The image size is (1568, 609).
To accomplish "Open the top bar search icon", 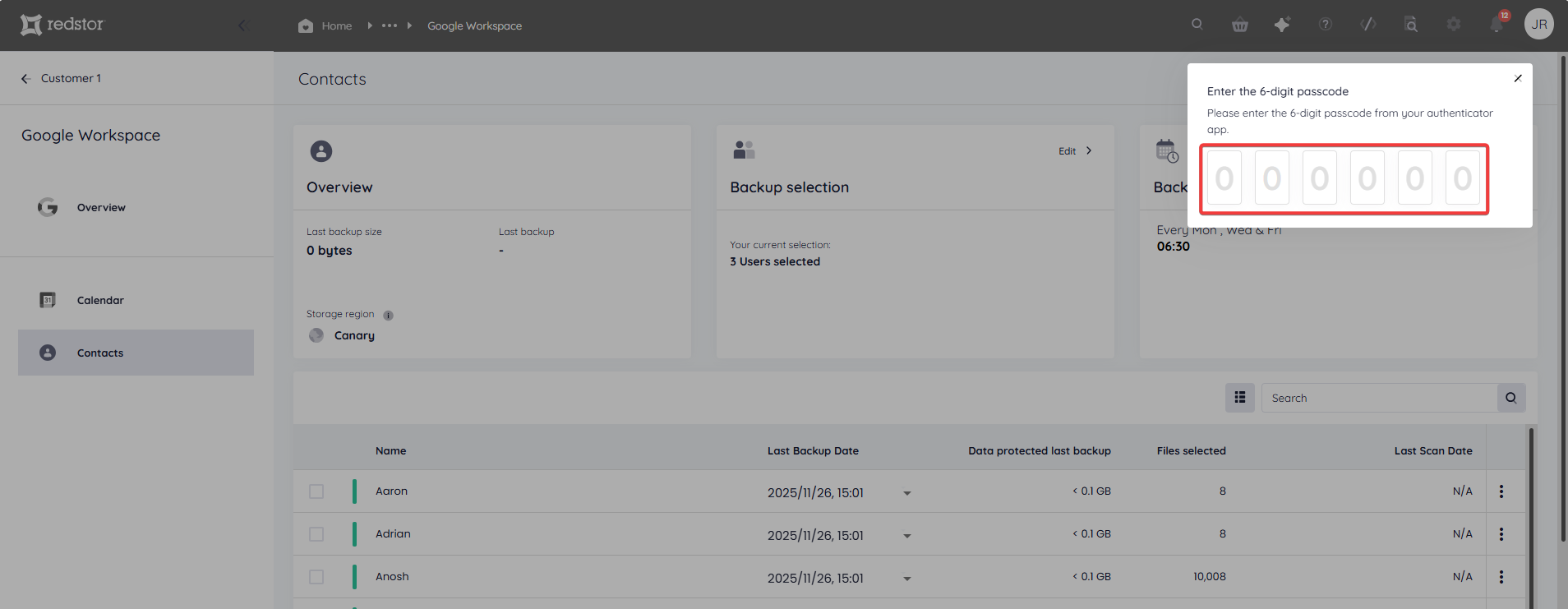I will (1197, 24).
